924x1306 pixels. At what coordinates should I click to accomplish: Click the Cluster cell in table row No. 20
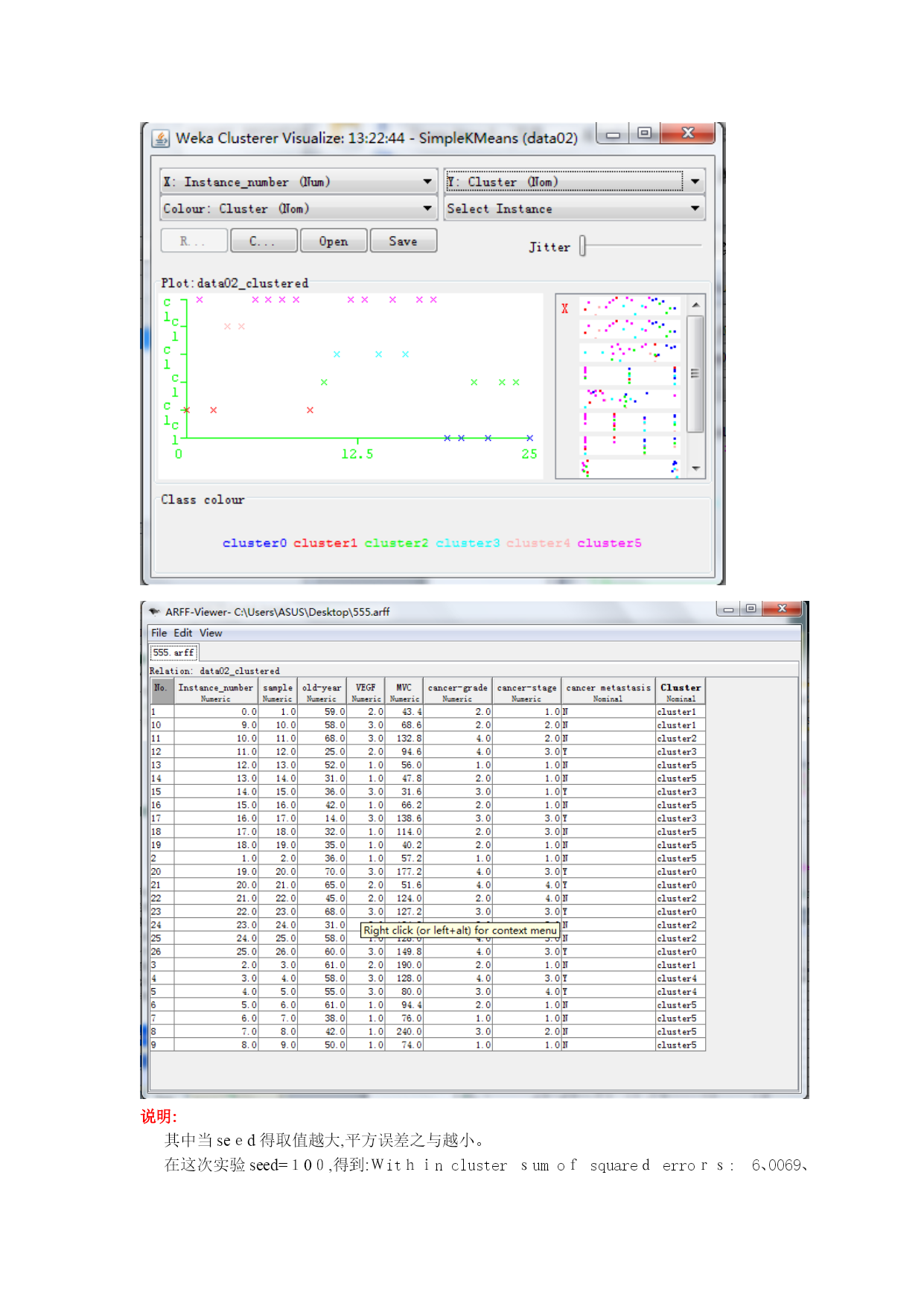tap(681, 872)
